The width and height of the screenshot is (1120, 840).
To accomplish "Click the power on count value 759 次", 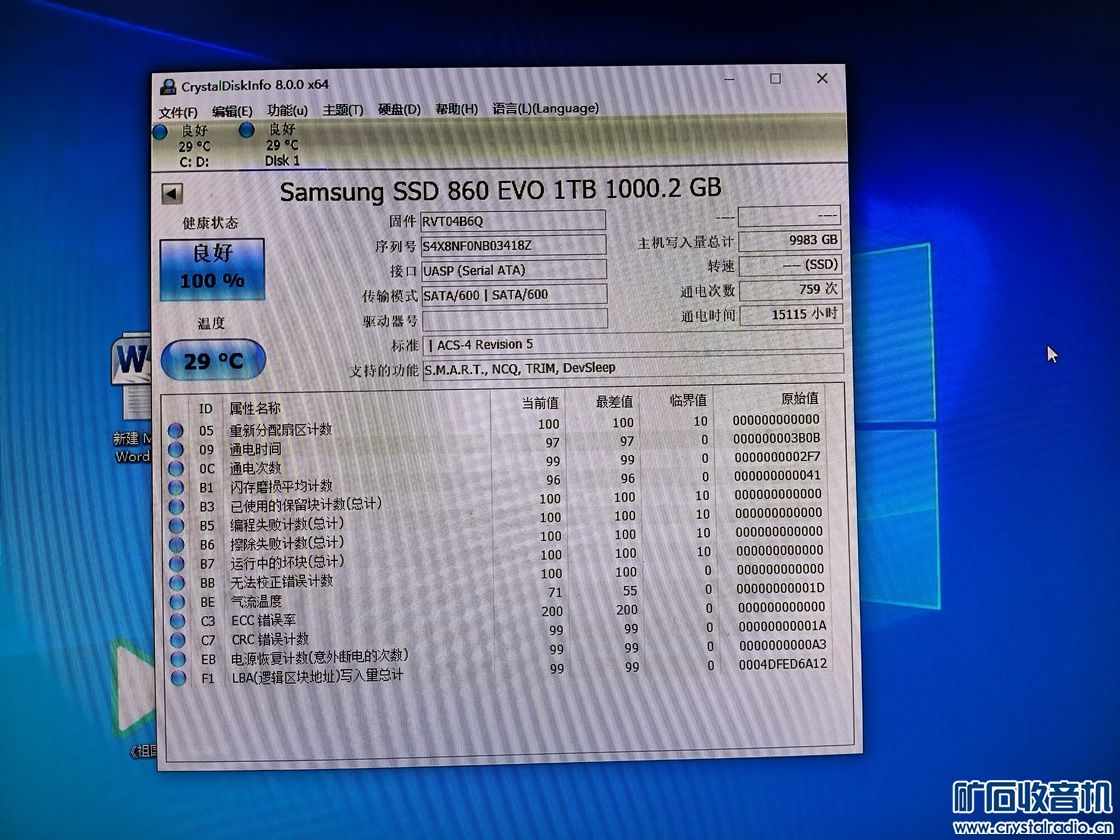I will coord(790,289).
